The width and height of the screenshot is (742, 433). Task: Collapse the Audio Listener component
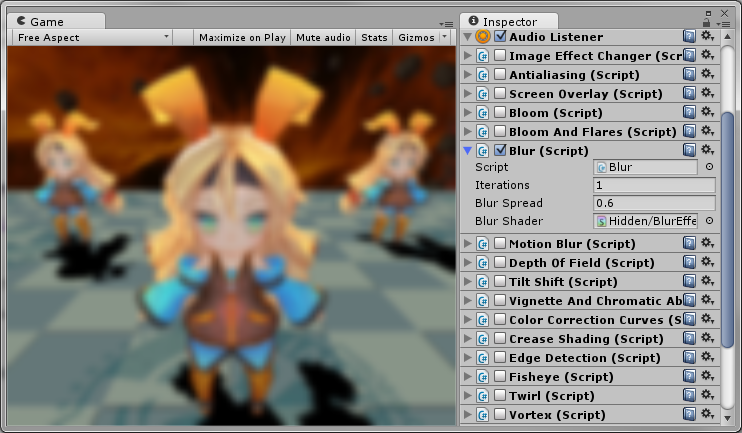pos(468,36)
